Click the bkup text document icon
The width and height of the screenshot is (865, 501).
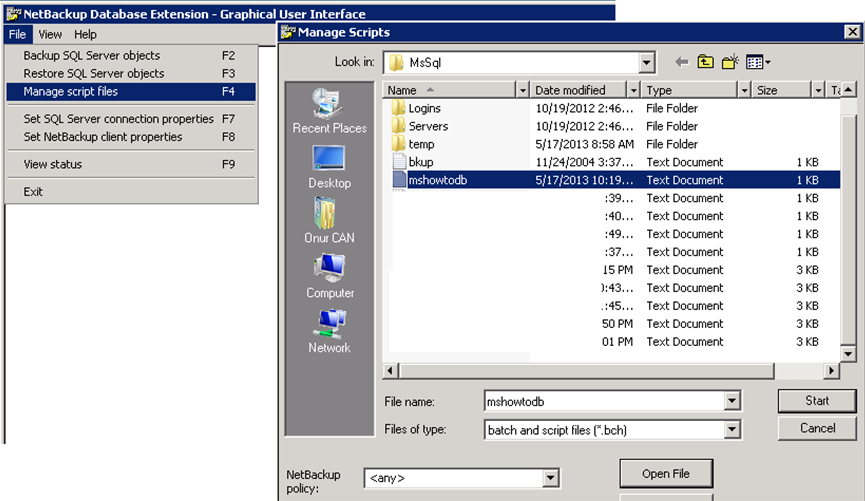point(399,162)
